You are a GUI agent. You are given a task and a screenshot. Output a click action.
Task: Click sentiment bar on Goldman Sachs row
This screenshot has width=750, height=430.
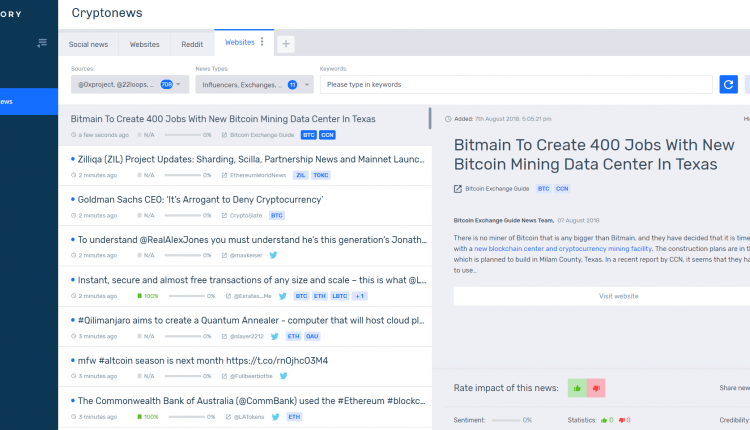pos(183,215)
